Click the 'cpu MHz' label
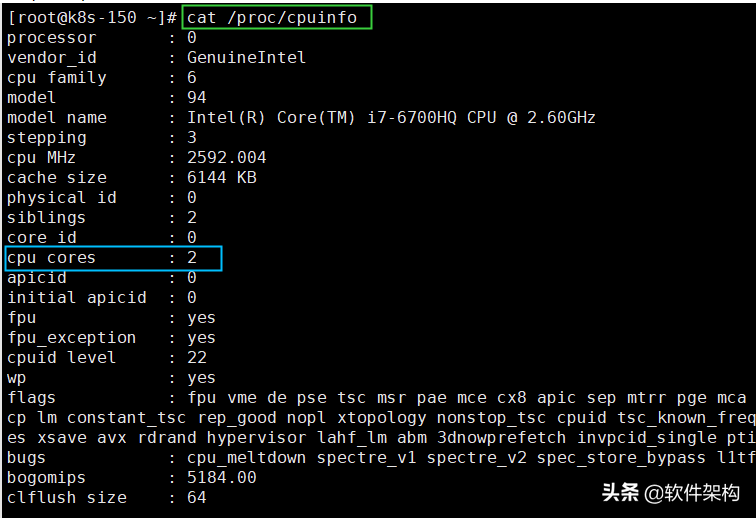 [x=41, y=158]
